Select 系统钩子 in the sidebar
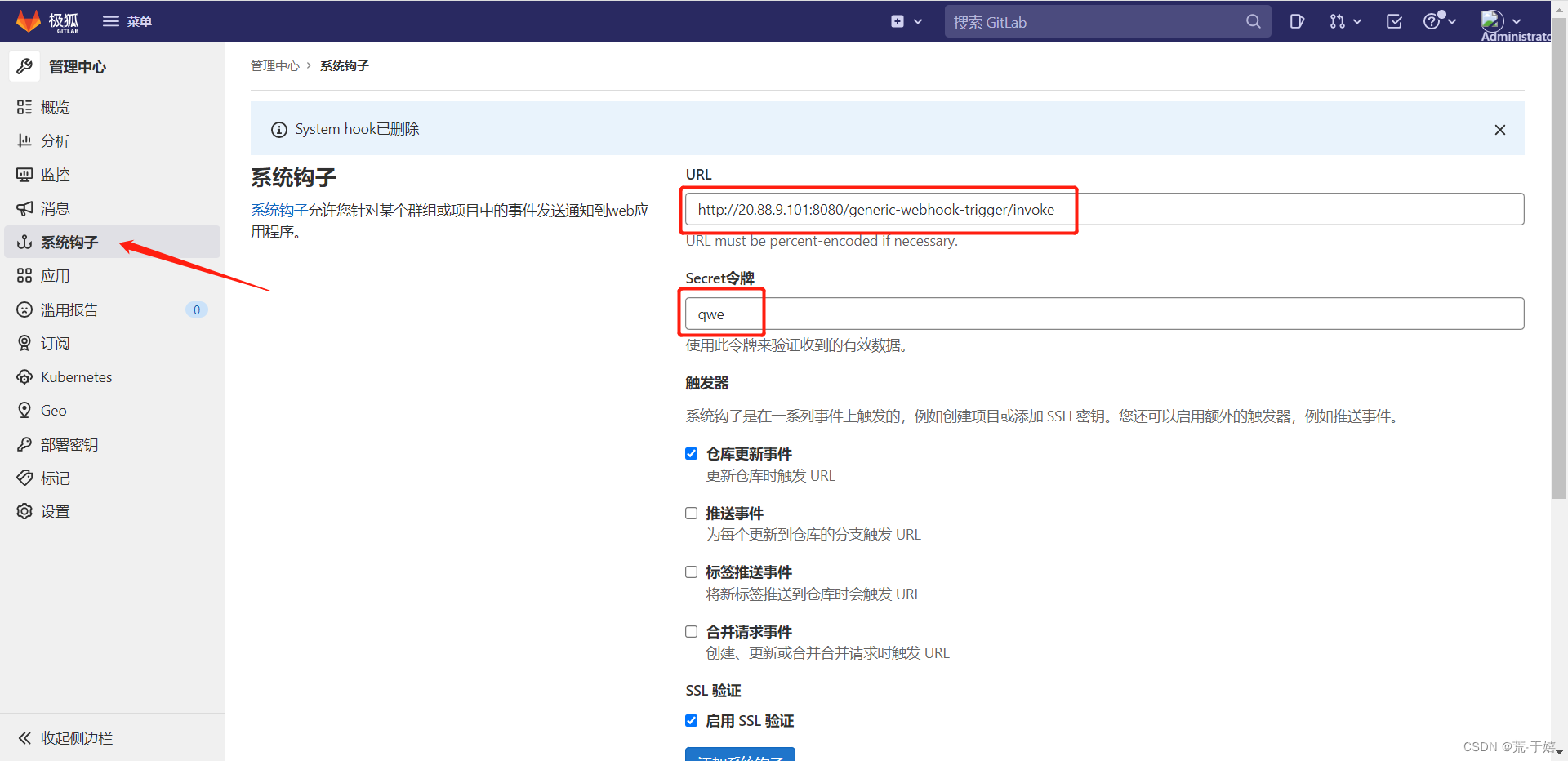1568x761 pixels. coord(112,242)
